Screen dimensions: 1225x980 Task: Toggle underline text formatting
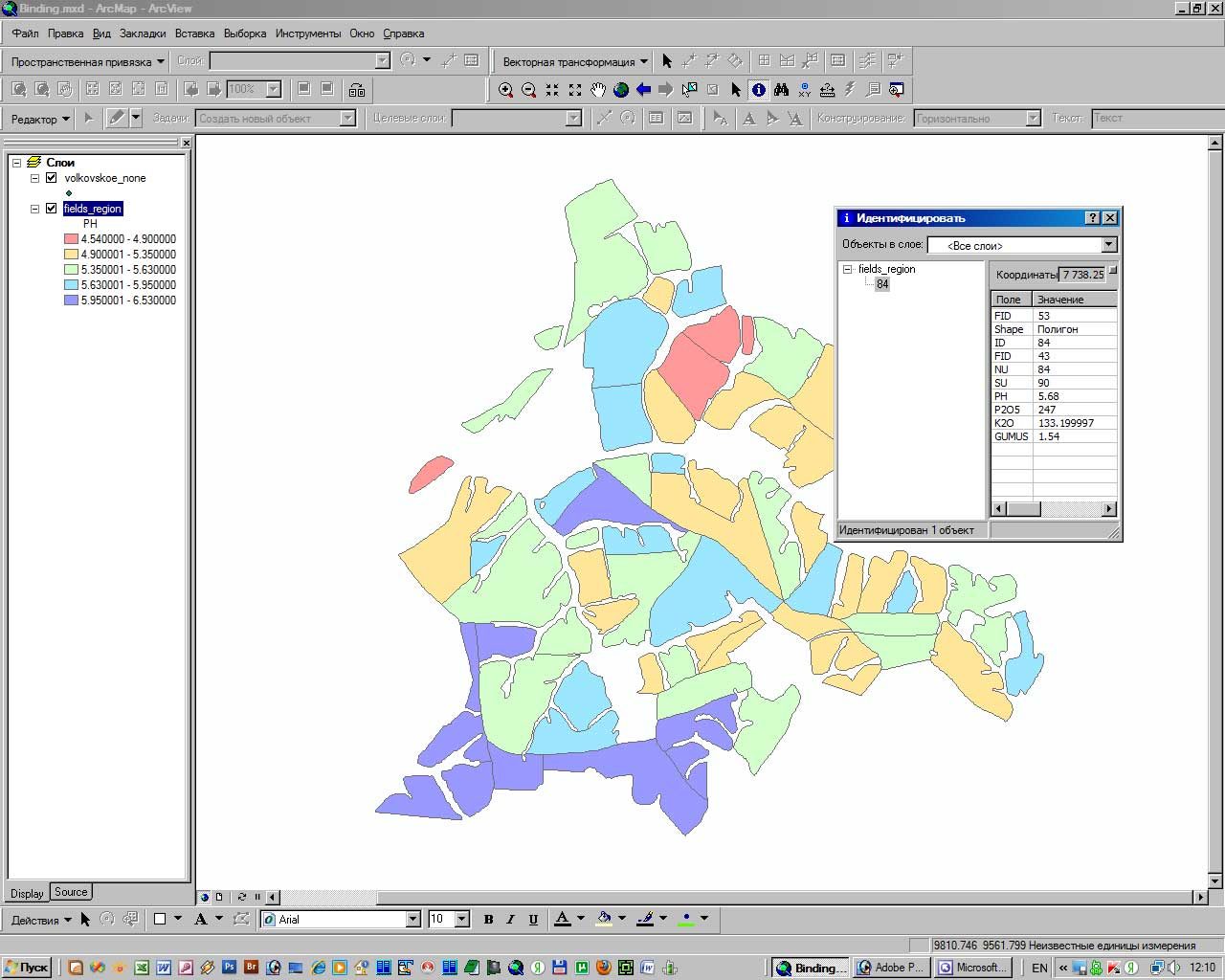click(x=533, y=920)
